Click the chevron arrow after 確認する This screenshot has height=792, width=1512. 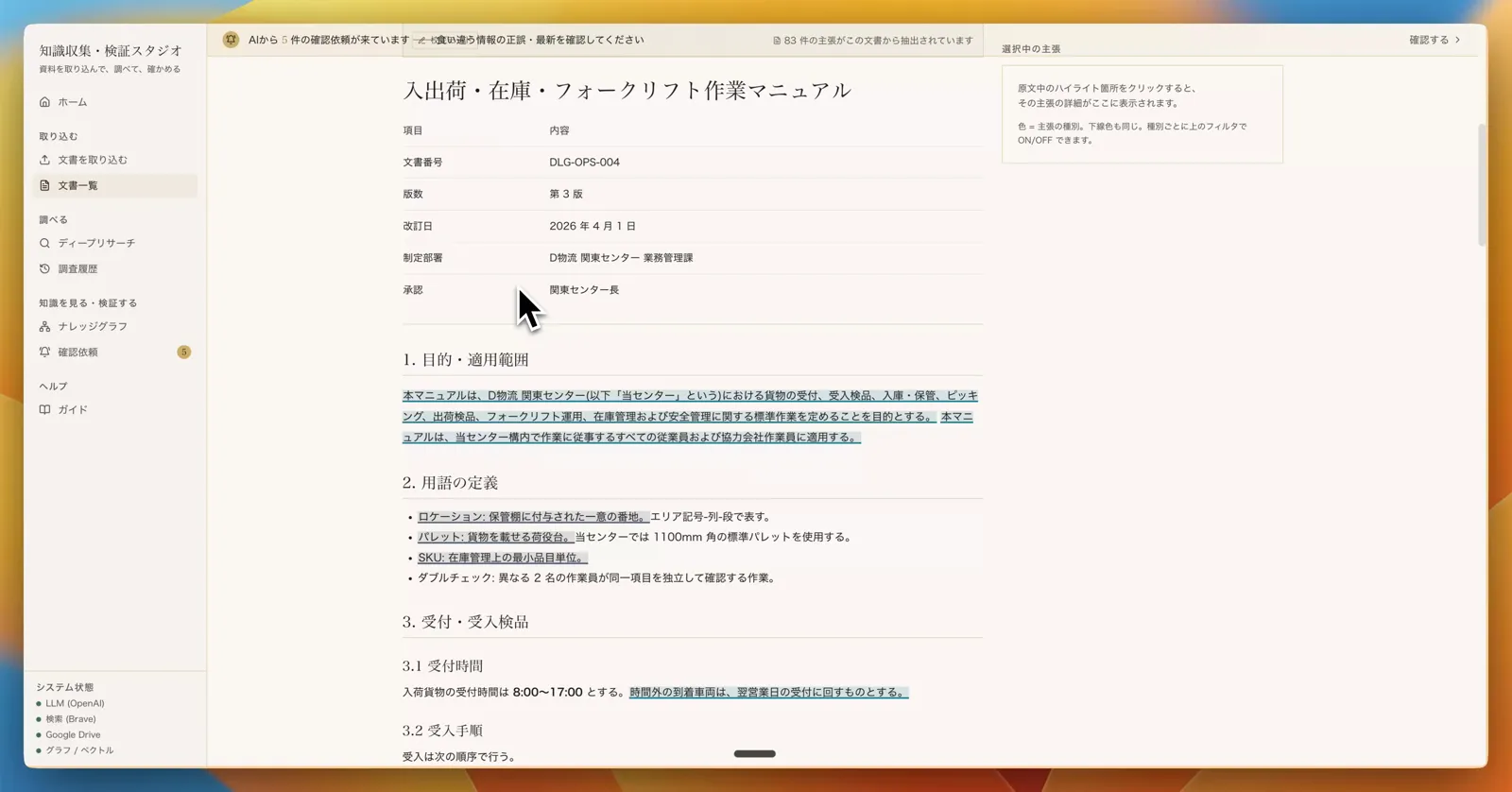coord(1458,40)
